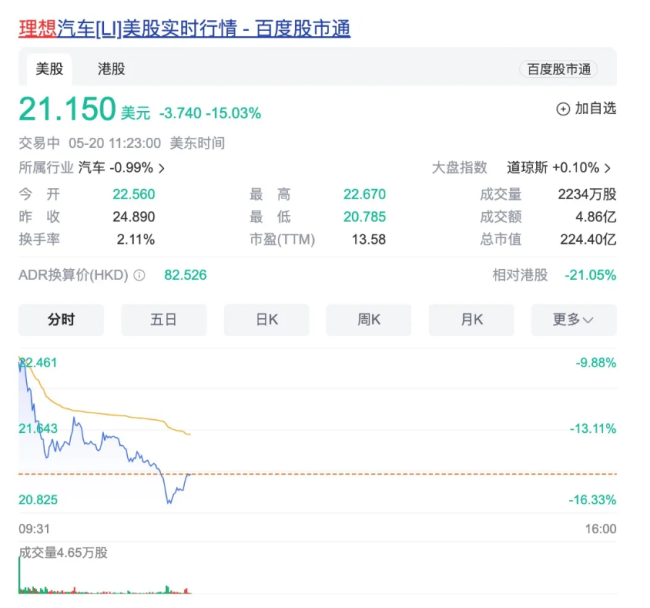Click the current price 21.150
The width and height of the screenshot is (650, 608).
67,109
